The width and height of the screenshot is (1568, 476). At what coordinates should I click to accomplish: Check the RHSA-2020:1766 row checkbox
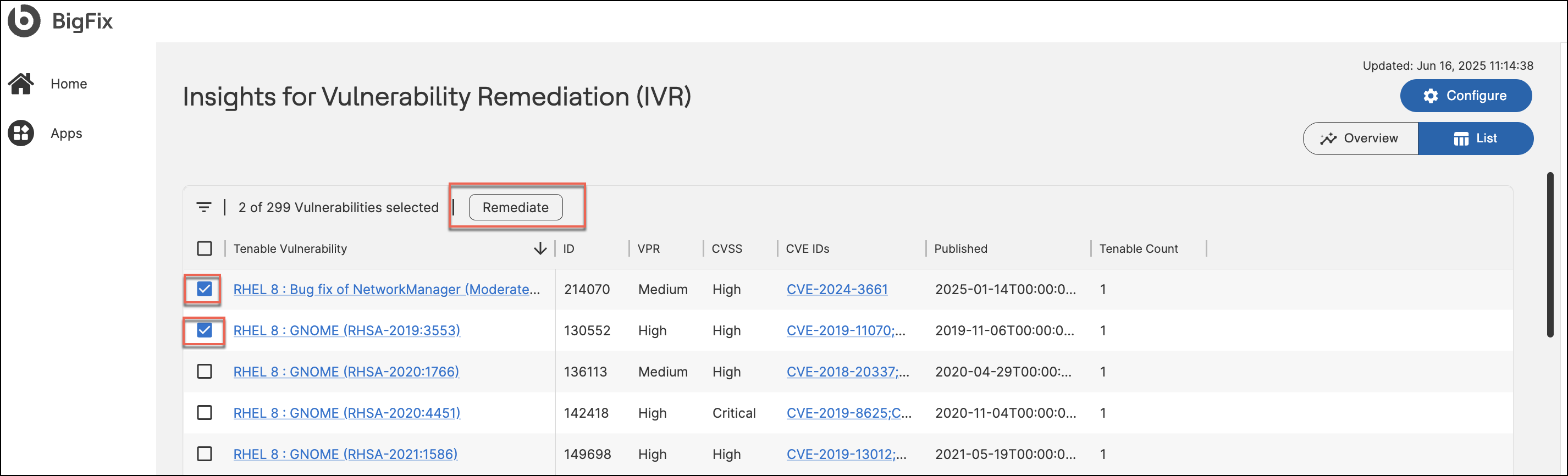205,372
